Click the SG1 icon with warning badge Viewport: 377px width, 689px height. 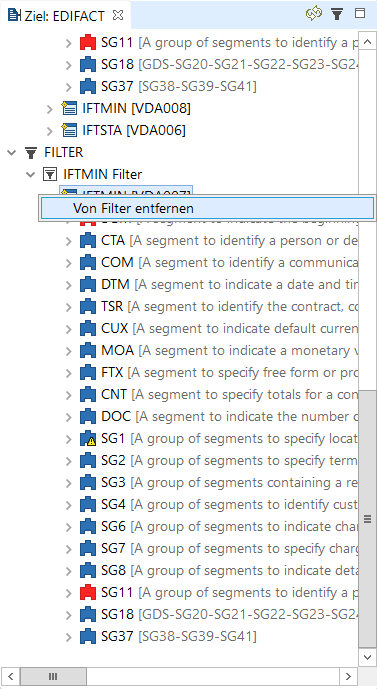[x=88, y=439]
